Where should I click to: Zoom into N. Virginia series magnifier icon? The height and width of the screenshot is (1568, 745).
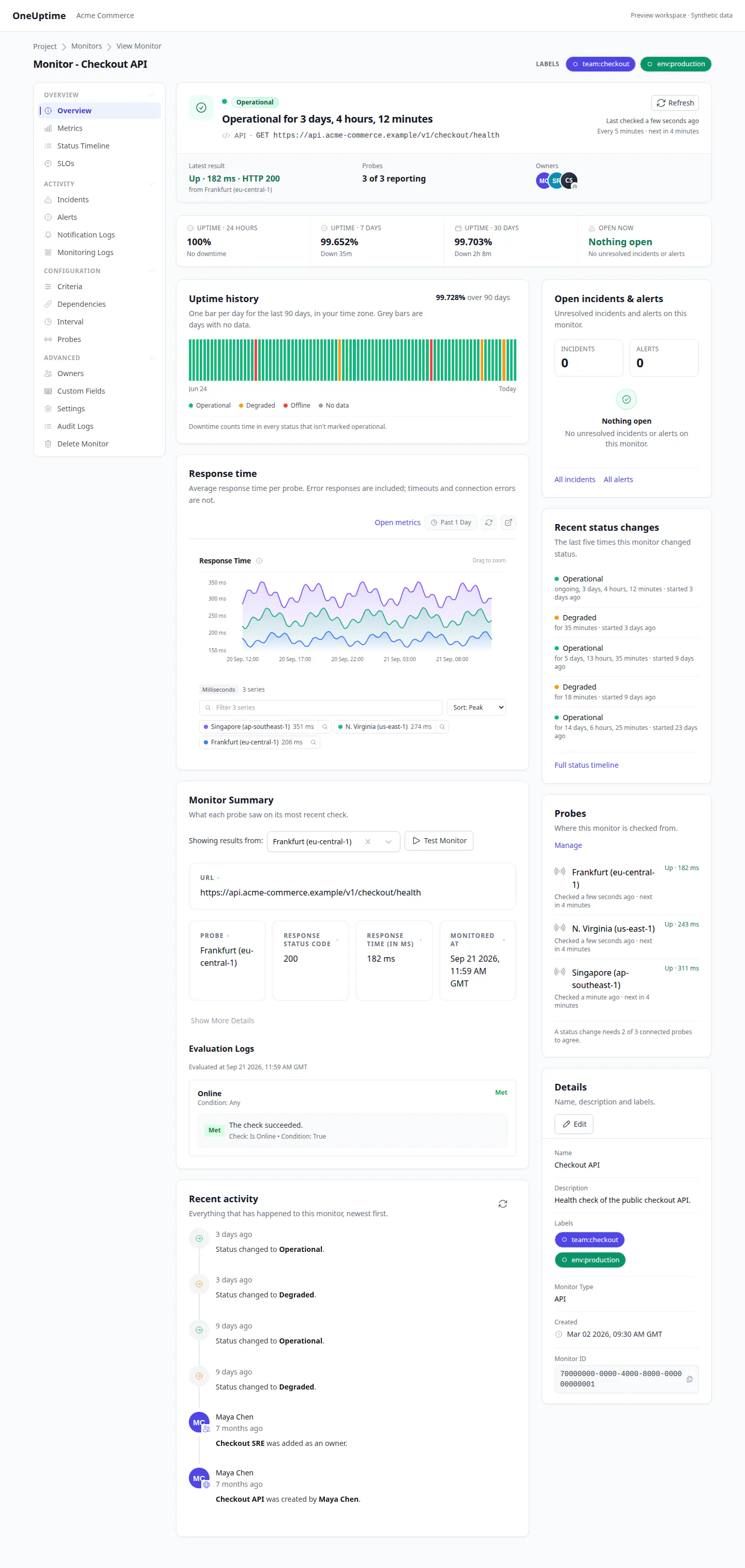442,727
